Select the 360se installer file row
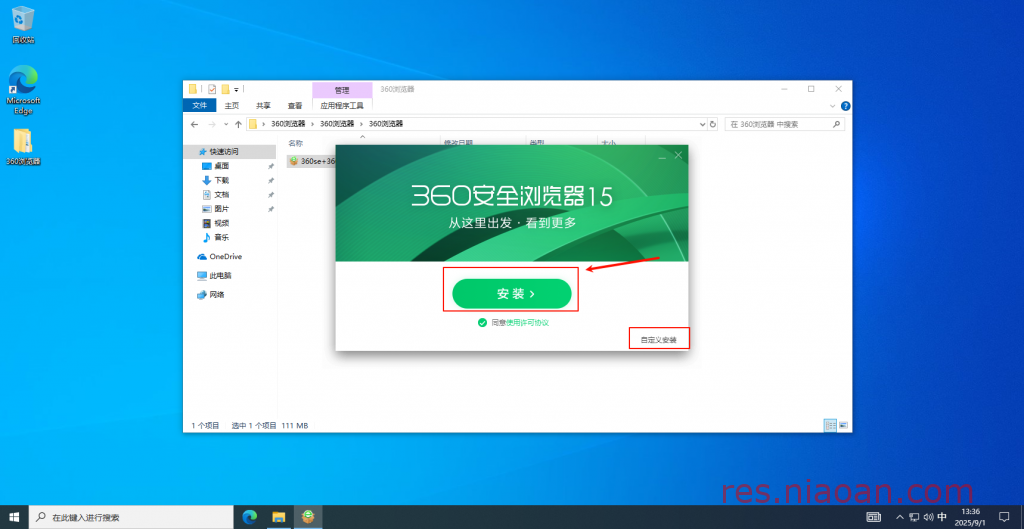Screen dimensions: 1024x529 312,161
